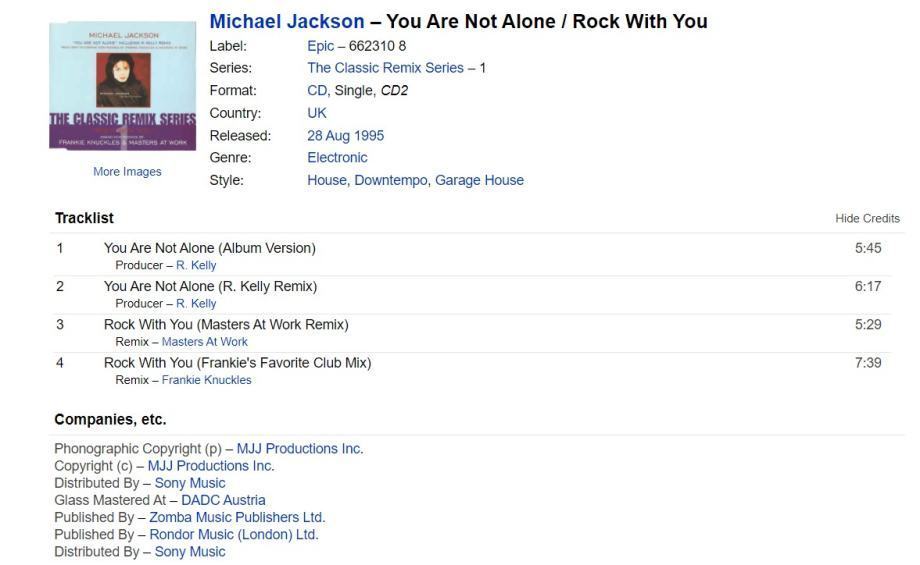This screenshot has width=920, height=565.
Task: Open the More Images link
Action: pyautogui.click(x=127, y=172)
